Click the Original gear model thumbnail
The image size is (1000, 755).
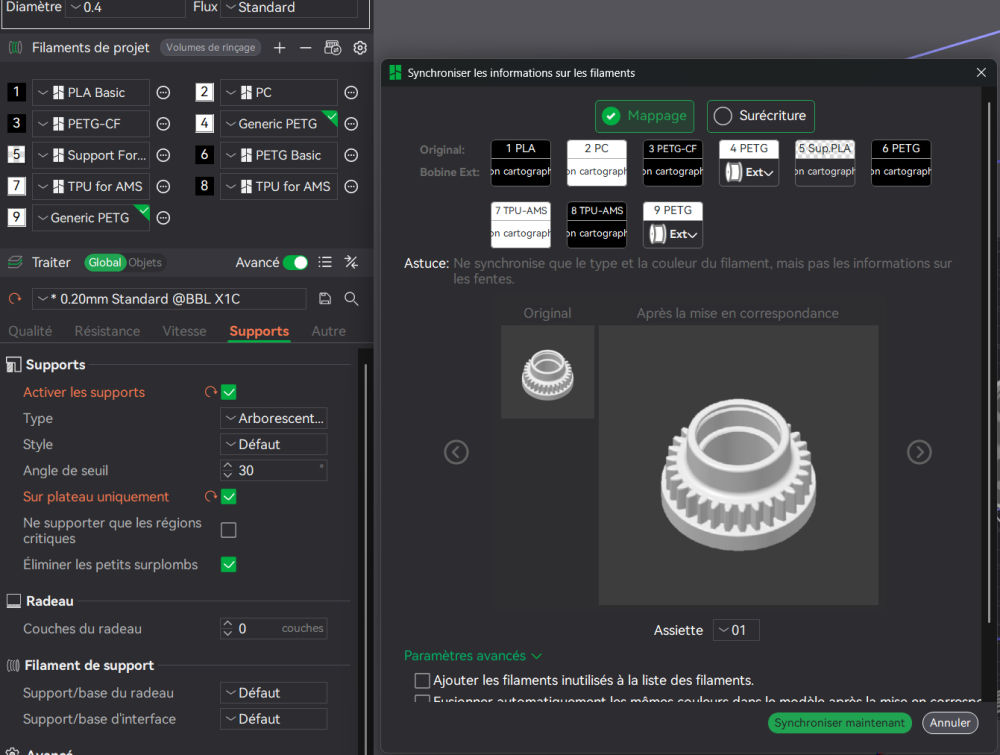[547, 372]
